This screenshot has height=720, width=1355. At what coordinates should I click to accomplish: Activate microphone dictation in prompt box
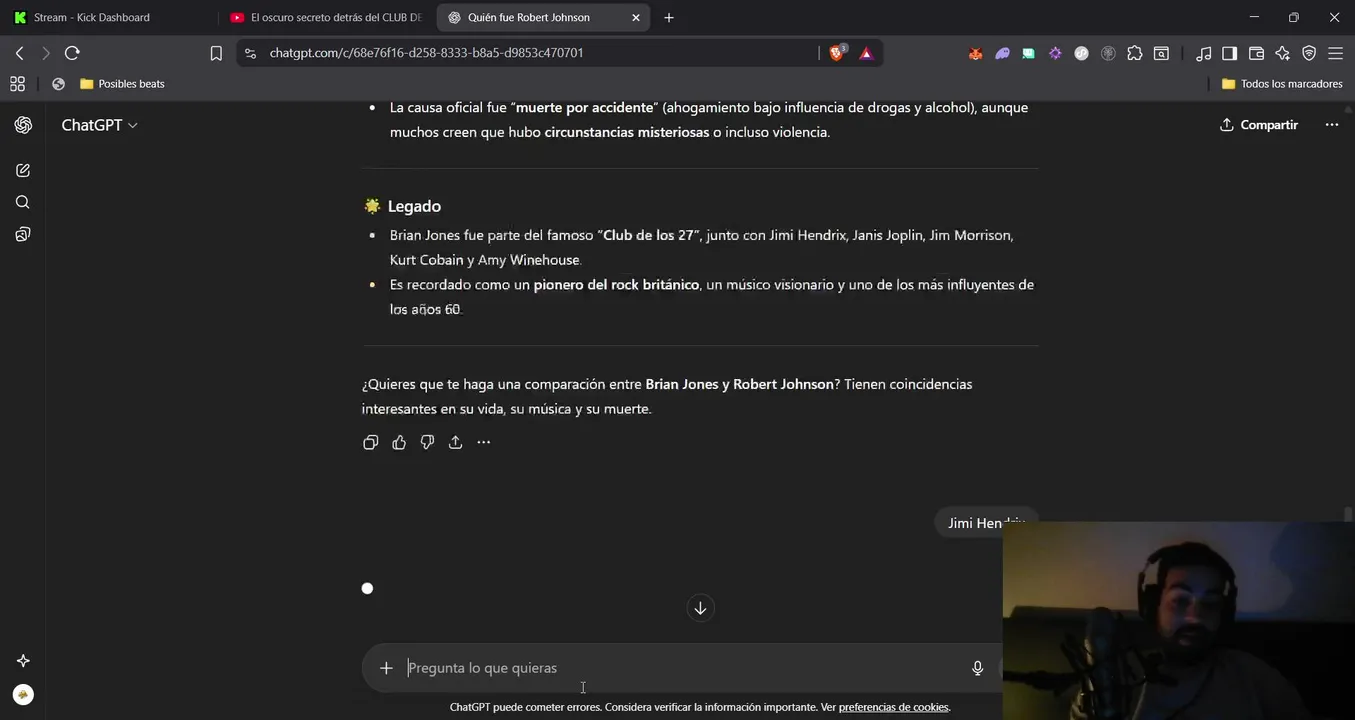pyautogui.click(x=978, y=668)
